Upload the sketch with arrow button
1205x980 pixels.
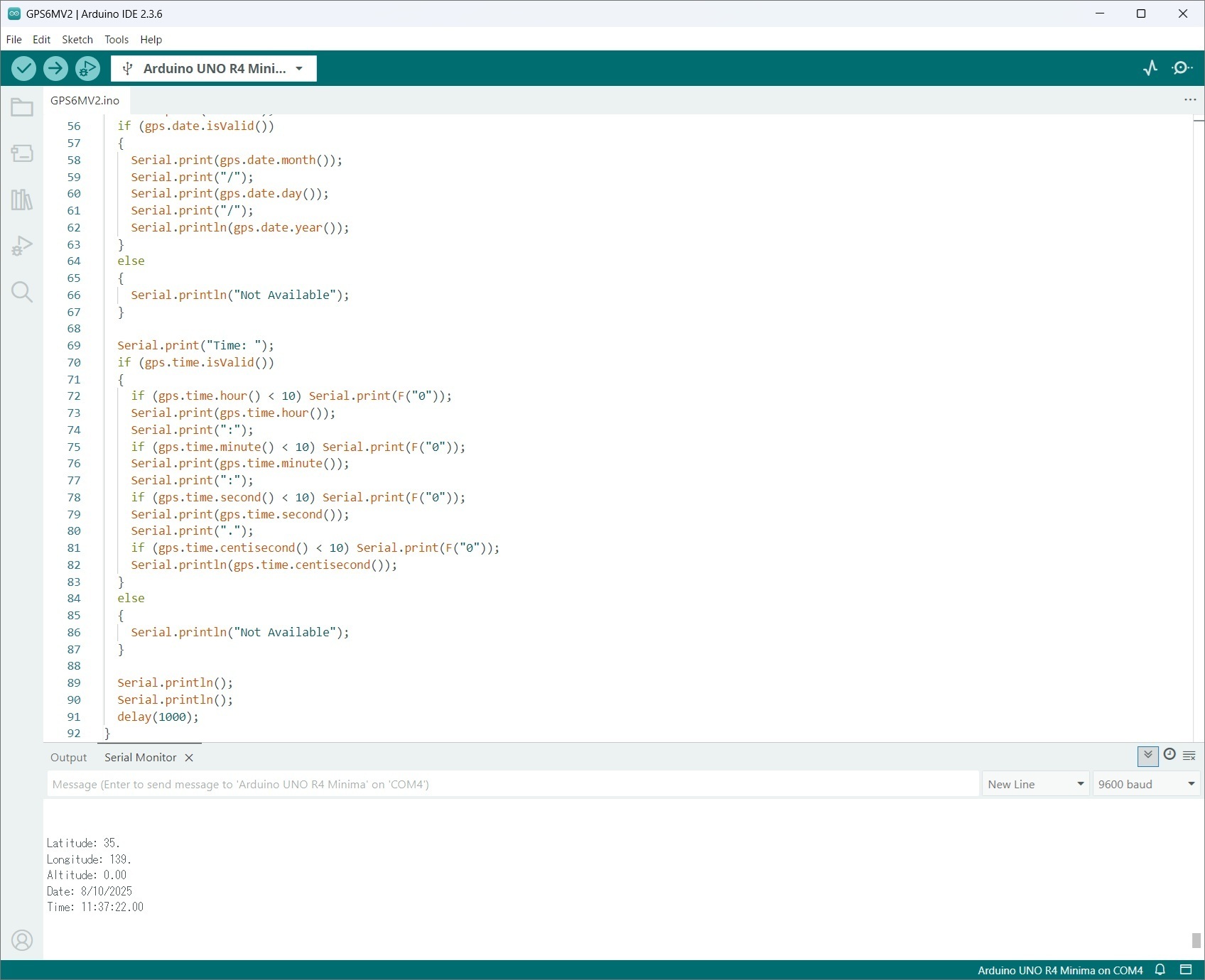55,68
